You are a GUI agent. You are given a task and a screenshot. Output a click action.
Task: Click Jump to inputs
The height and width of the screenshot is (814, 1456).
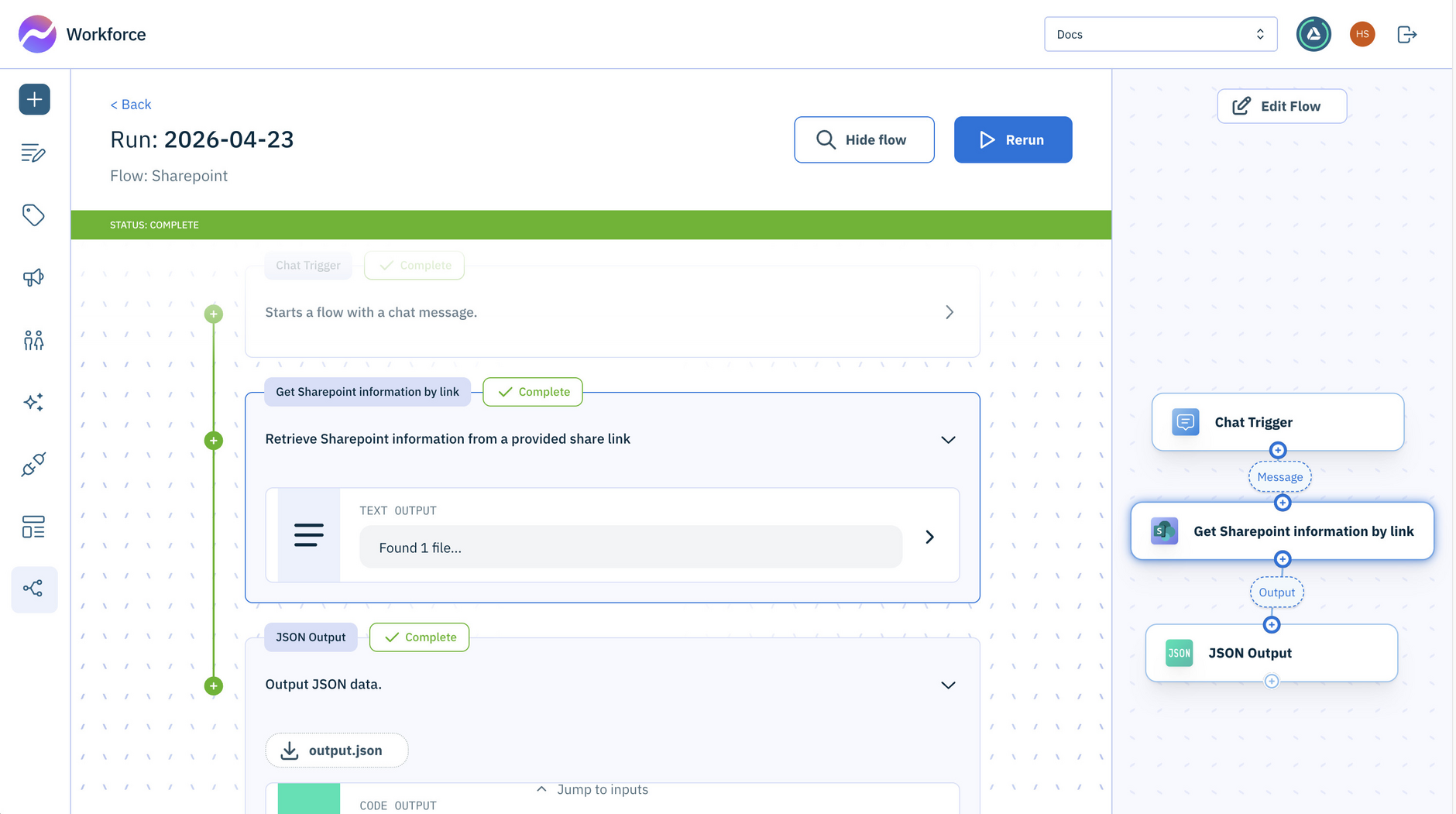[592, 789]
